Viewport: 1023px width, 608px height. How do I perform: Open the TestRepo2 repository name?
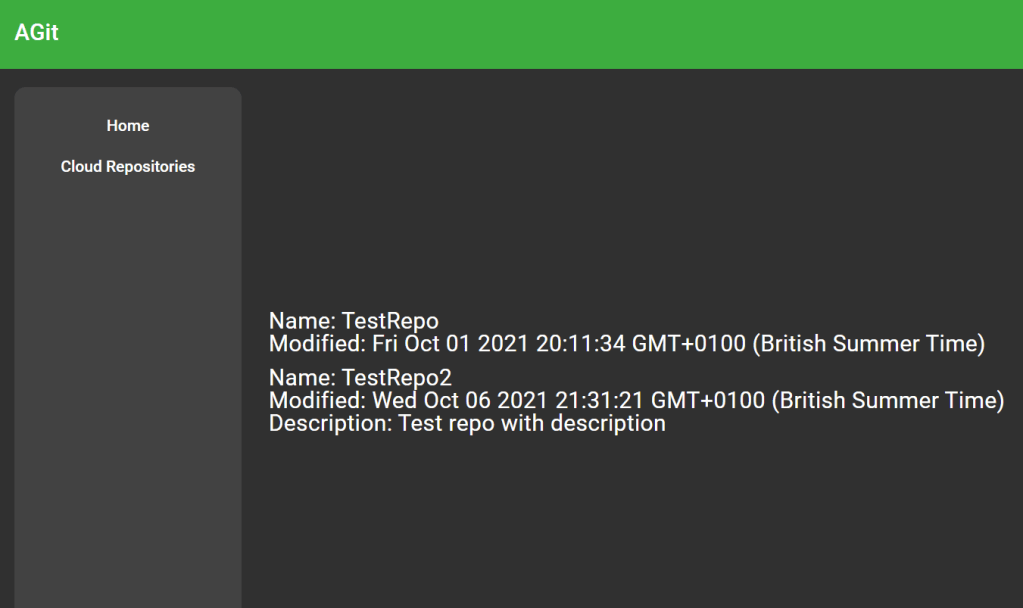[x=397, y=378]
